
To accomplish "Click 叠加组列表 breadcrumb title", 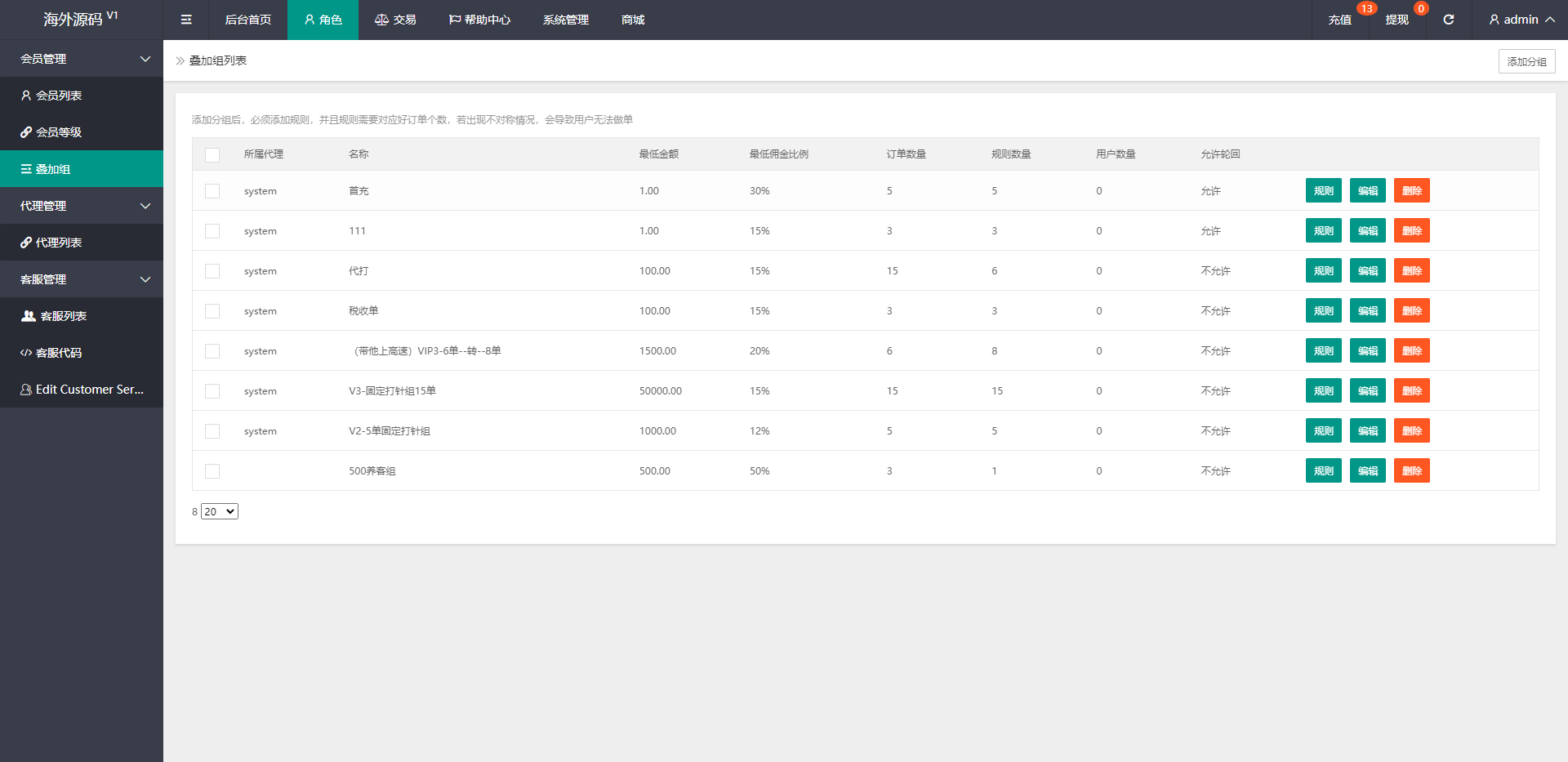I will (x=218, y=60).
